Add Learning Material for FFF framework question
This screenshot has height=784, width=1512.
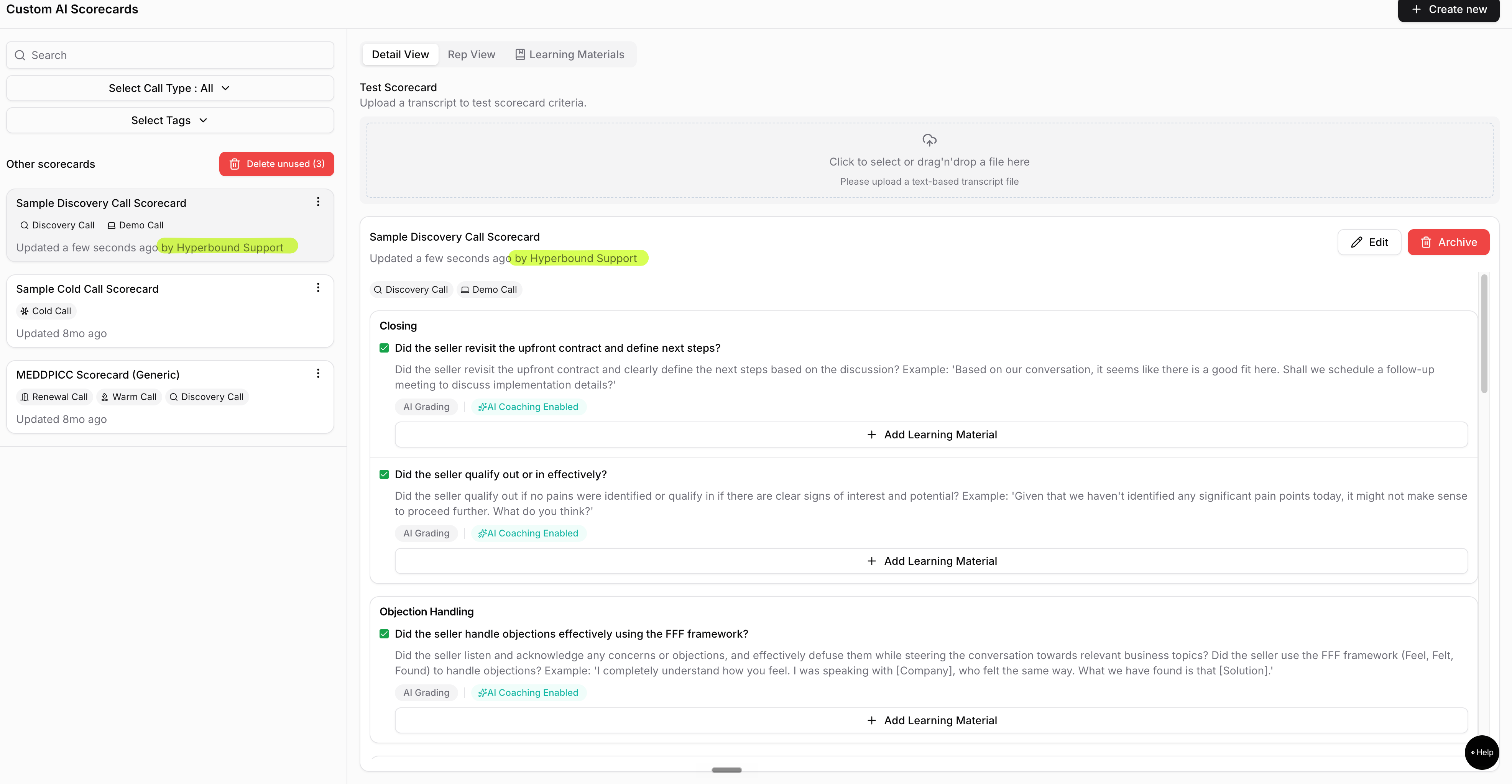(931, 721)
